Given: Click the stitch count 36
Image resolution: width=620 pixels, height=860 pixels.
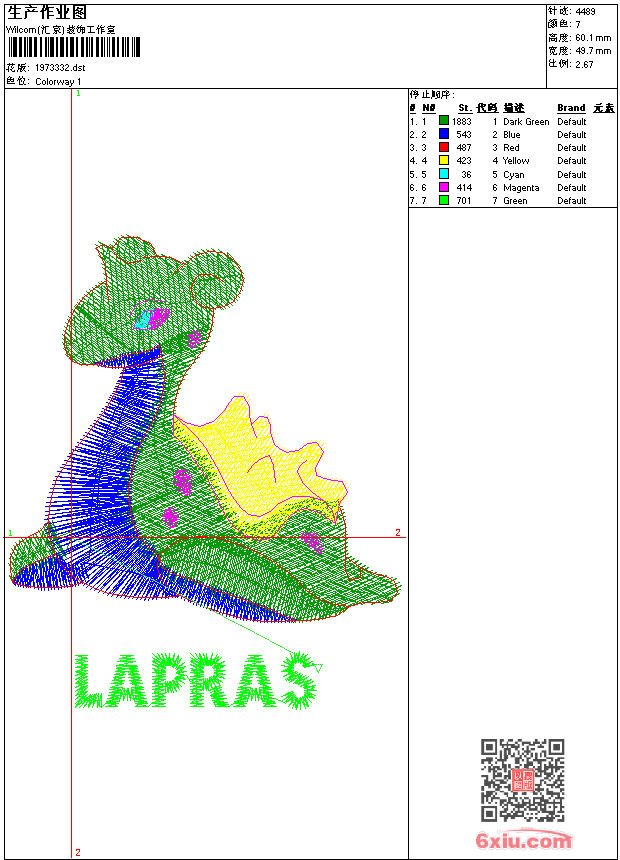Looking at the screenshot, I should [x=466, y=174].
